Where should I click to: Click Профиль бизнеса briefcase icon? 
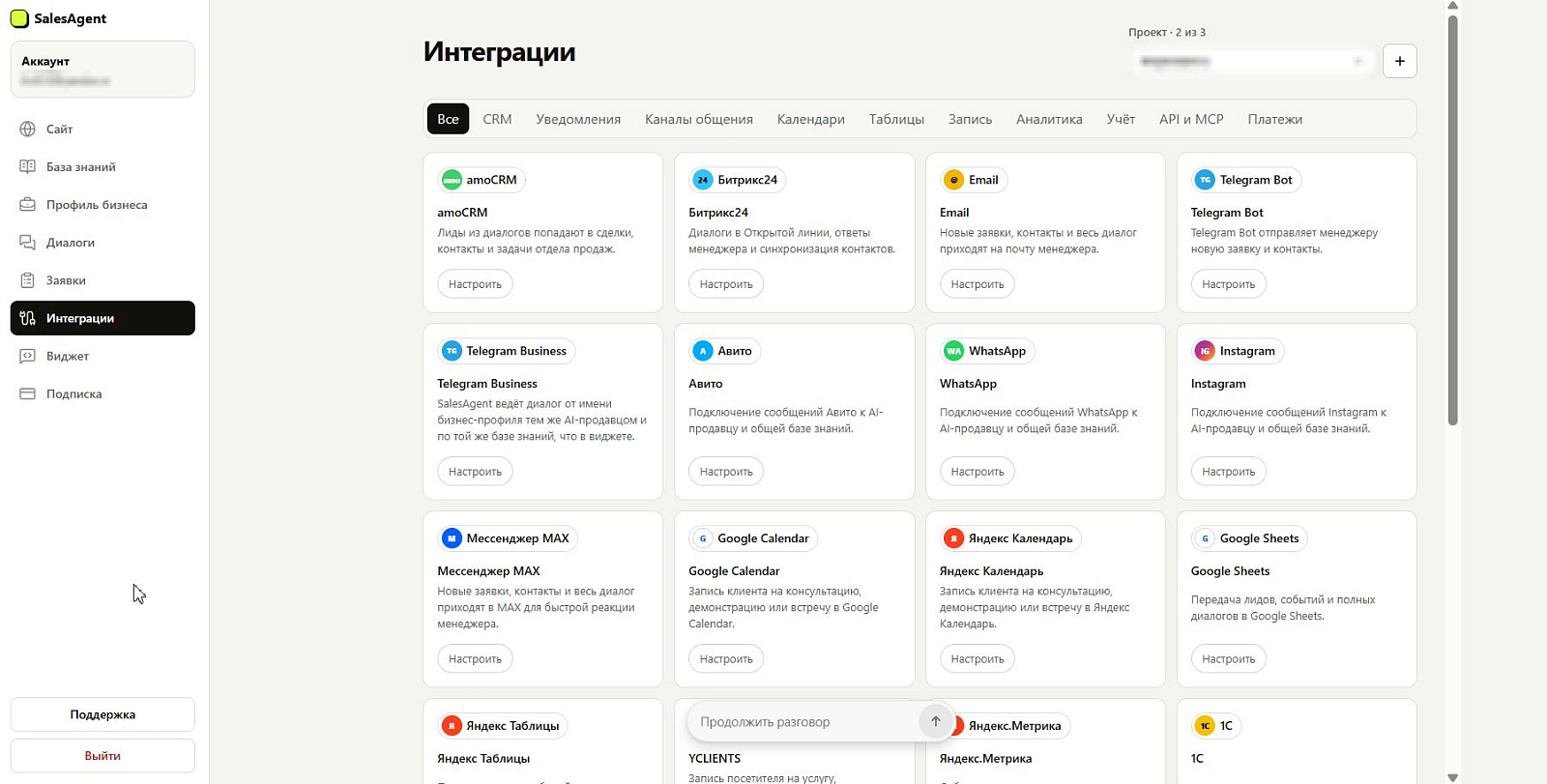[28, 204]
